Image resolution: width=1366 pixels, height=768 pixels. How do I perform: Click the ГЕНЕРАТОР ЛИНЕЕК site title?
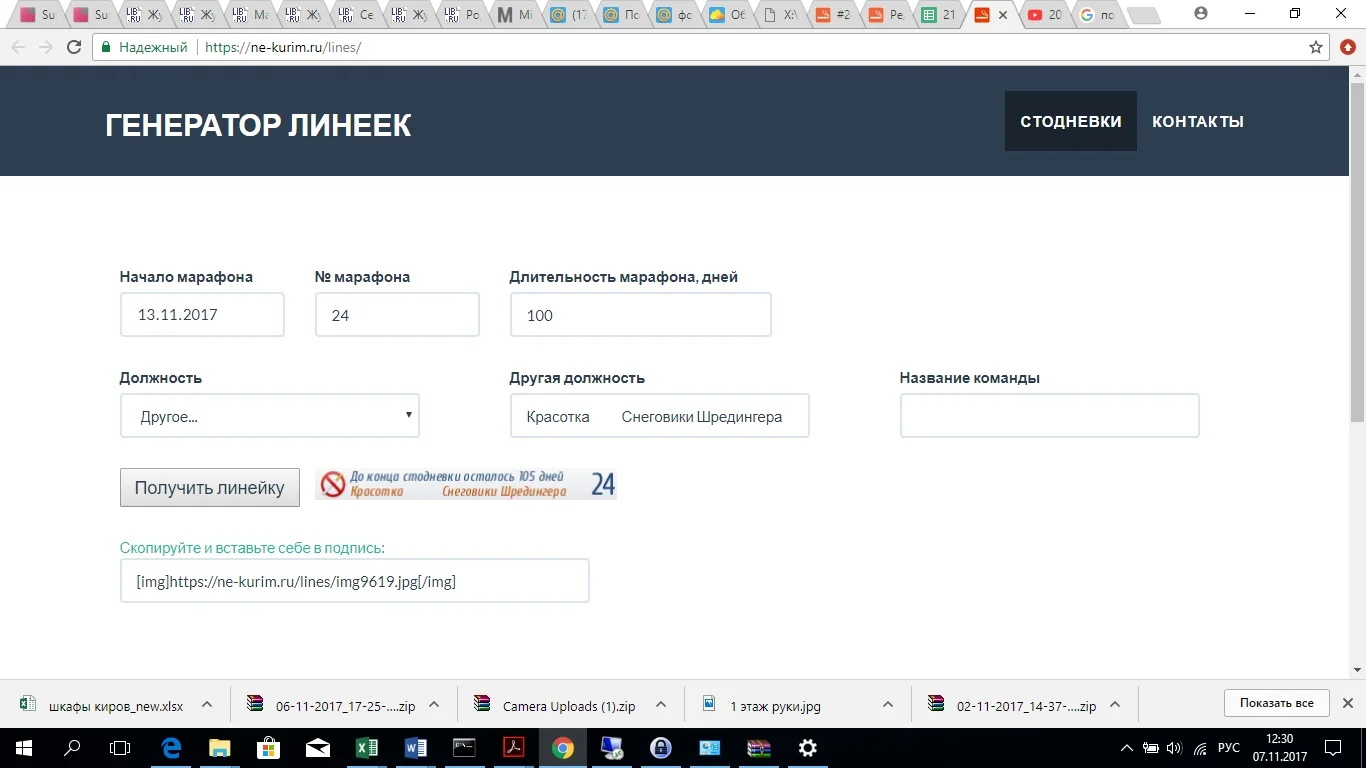point(258,125)
